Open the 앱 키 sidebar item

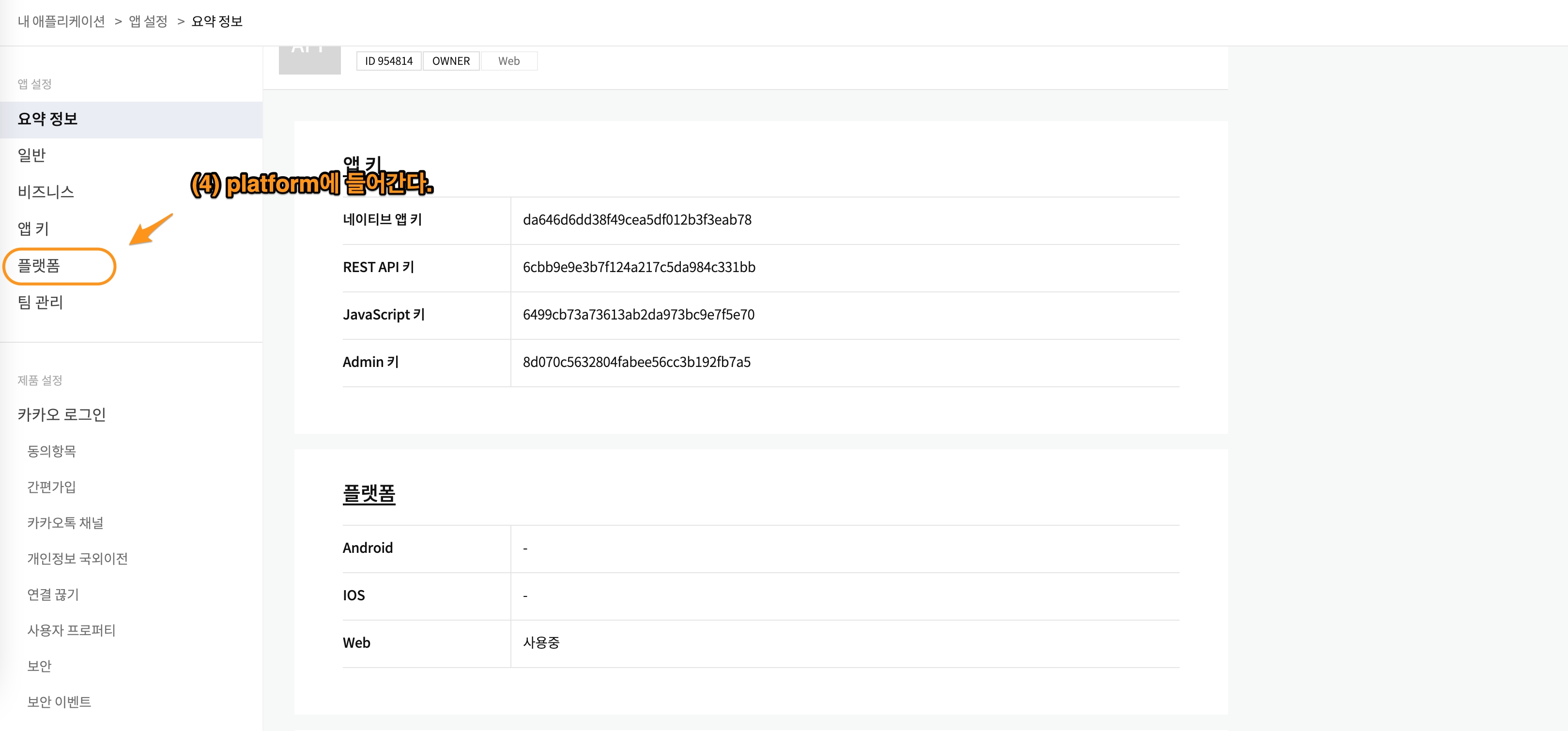(x=33, y=229)
